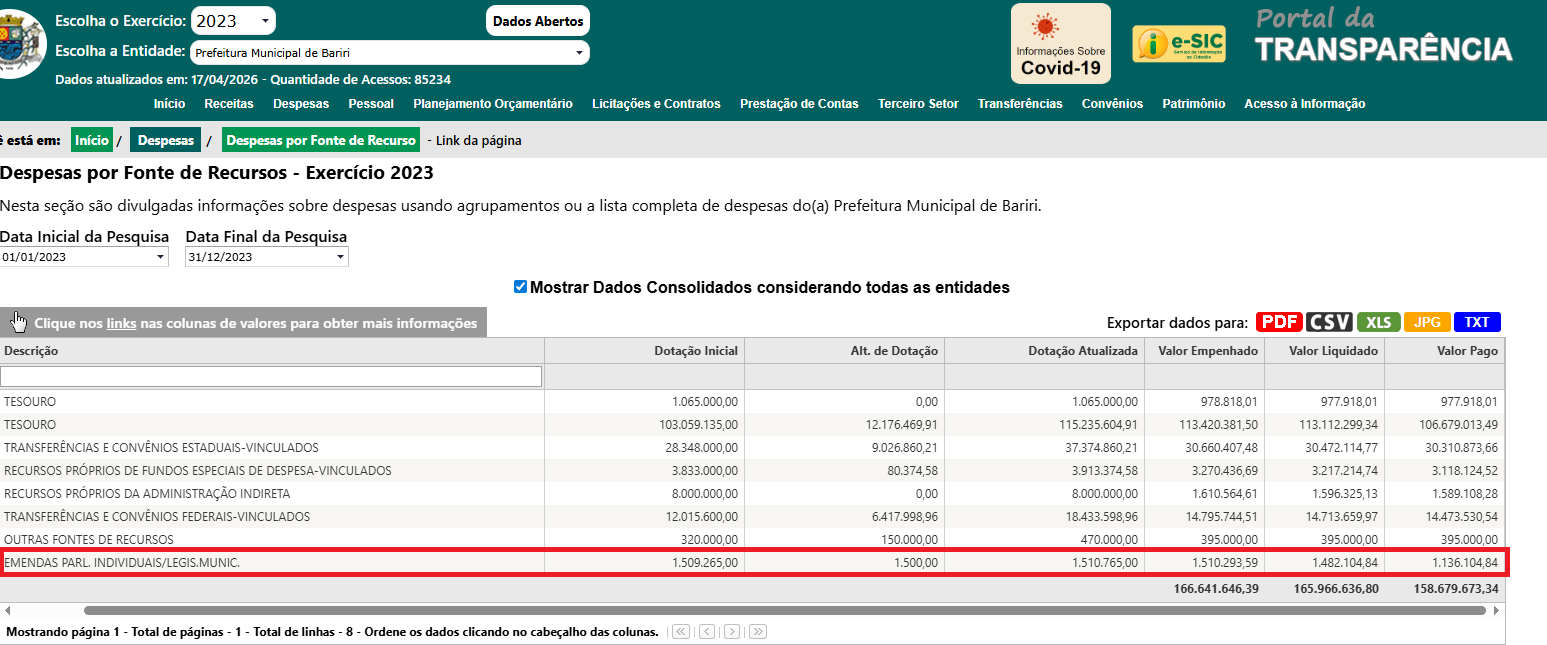
Task: Export data as PDF
Action: (1278, 322)
